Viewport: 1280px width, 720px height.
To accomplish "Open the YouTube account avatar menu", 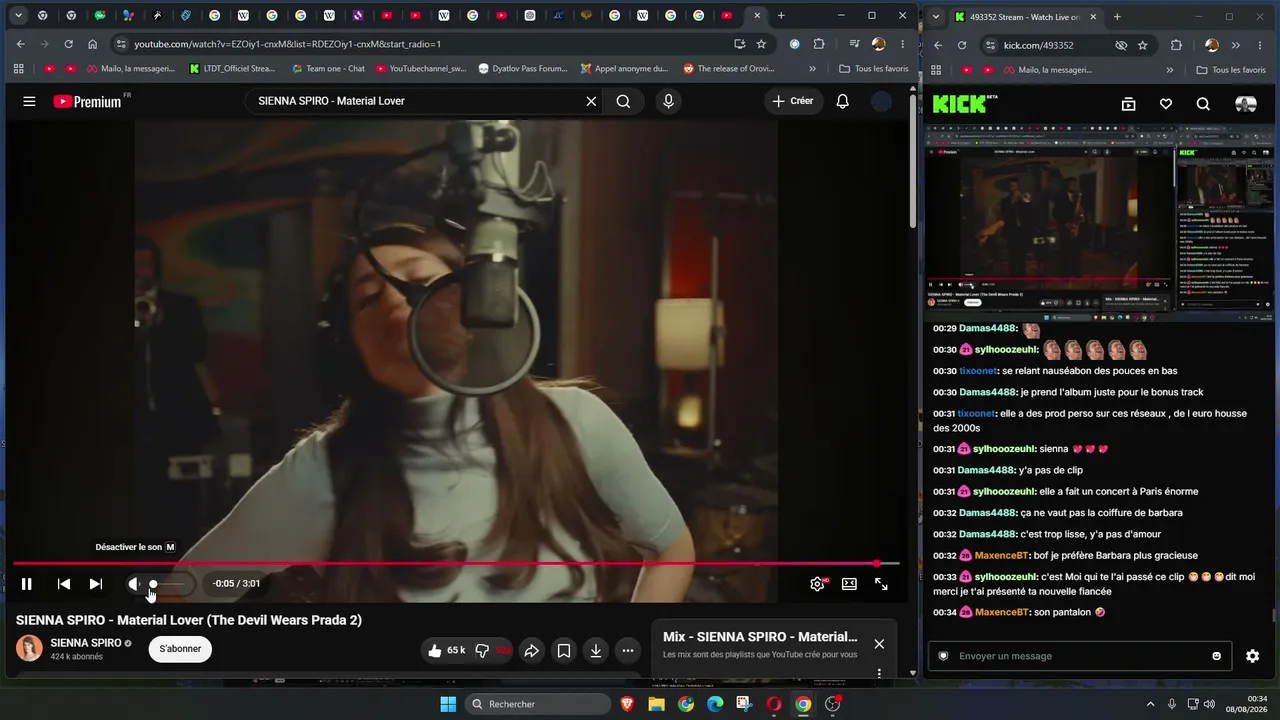I will (x=881, y=101).
